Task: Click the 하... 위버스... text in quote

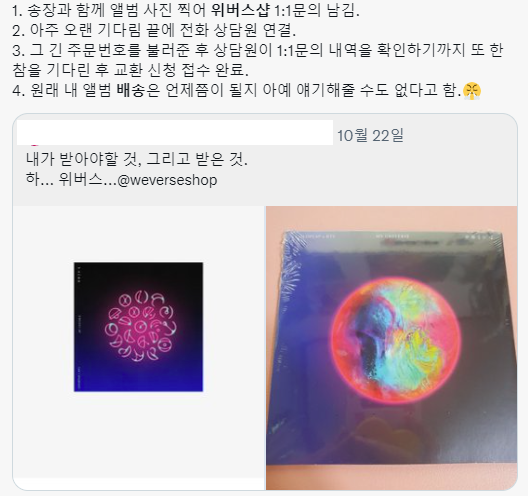Action: (71, 180)
